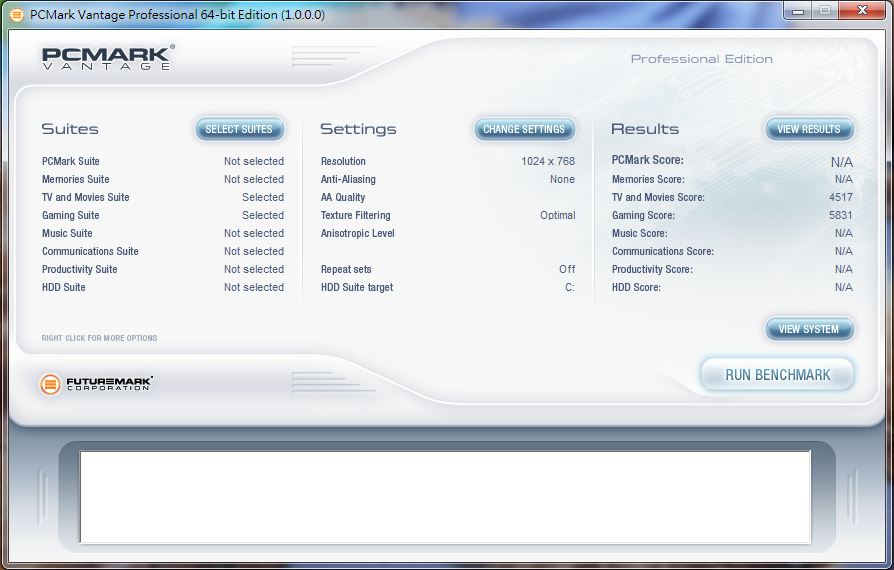The width and height of the screenshot is (894, 570).
Task: Open View Results
Action: click(809, 129)
